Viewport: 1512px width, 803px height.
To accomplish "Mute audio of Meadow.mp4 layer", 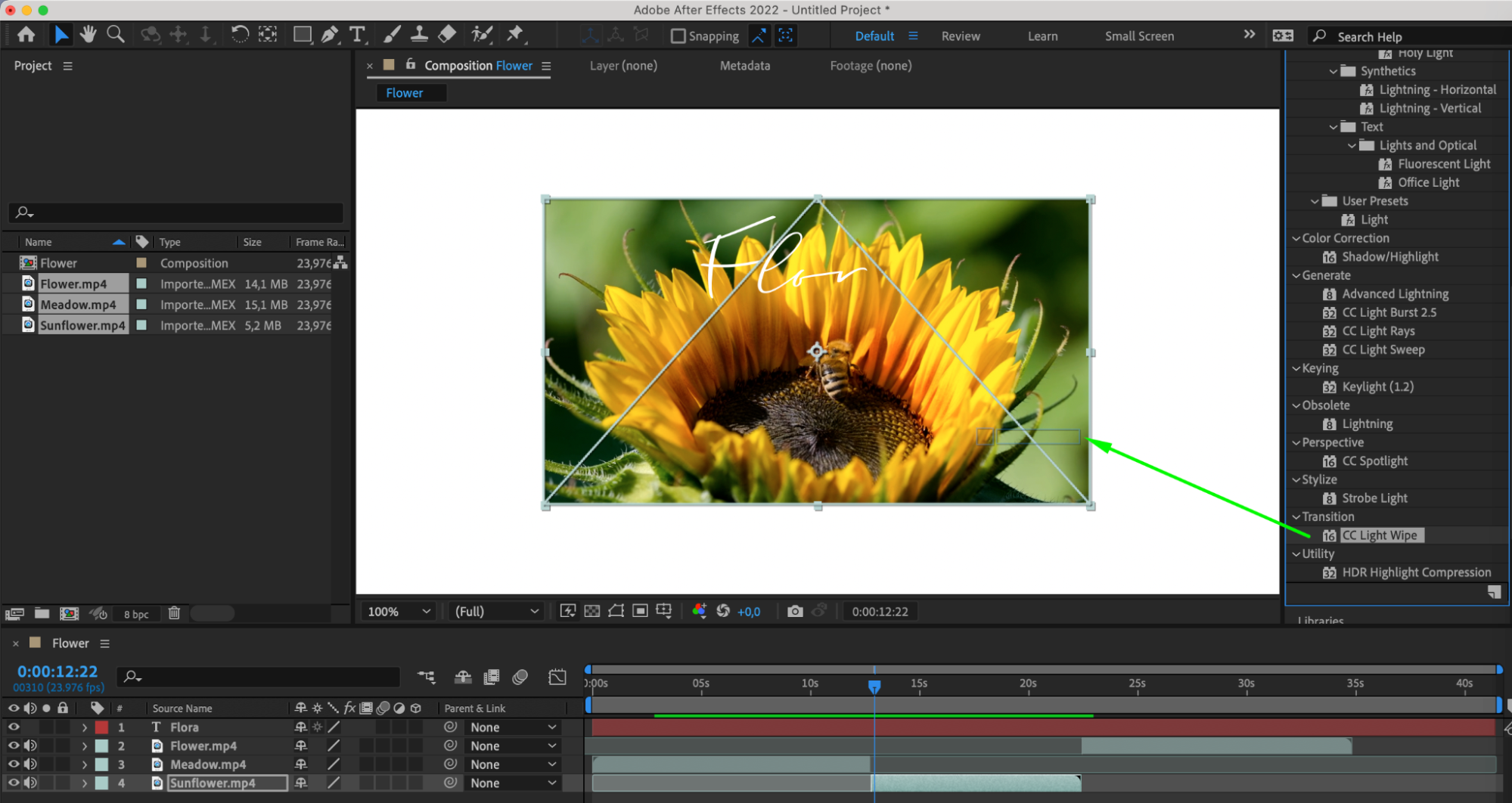I will point(30,764).
